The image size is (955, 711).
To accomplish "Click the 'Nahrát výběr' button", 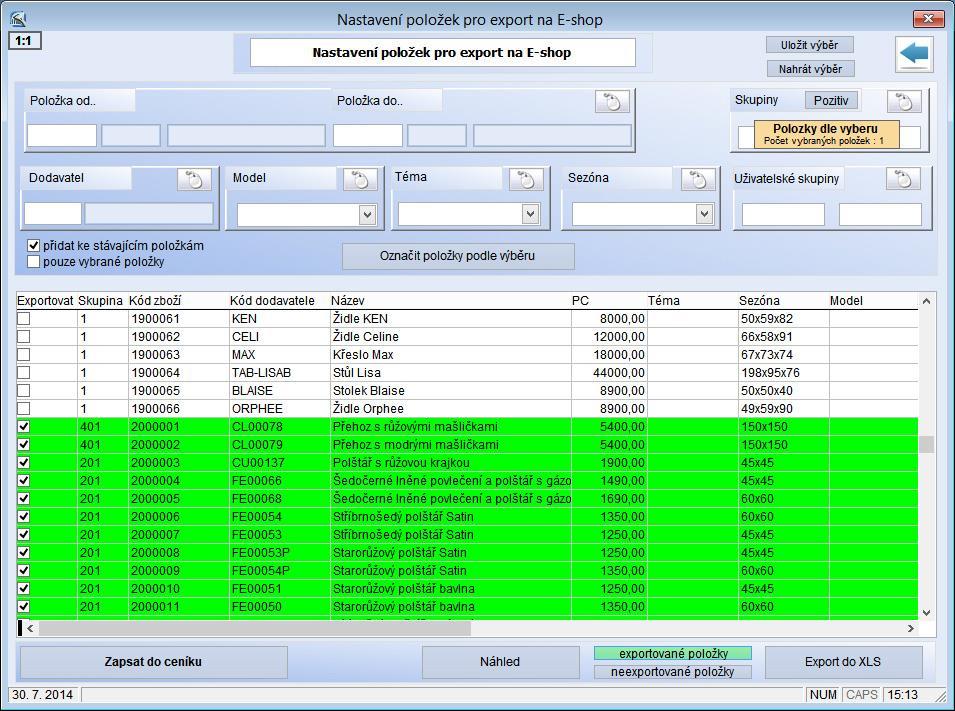I will [x=810, y=69].
